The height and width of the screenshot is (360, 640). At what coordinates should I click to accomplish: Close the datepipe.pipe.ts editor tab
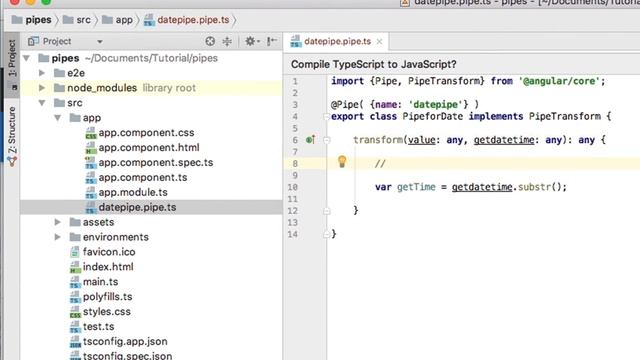379,42
